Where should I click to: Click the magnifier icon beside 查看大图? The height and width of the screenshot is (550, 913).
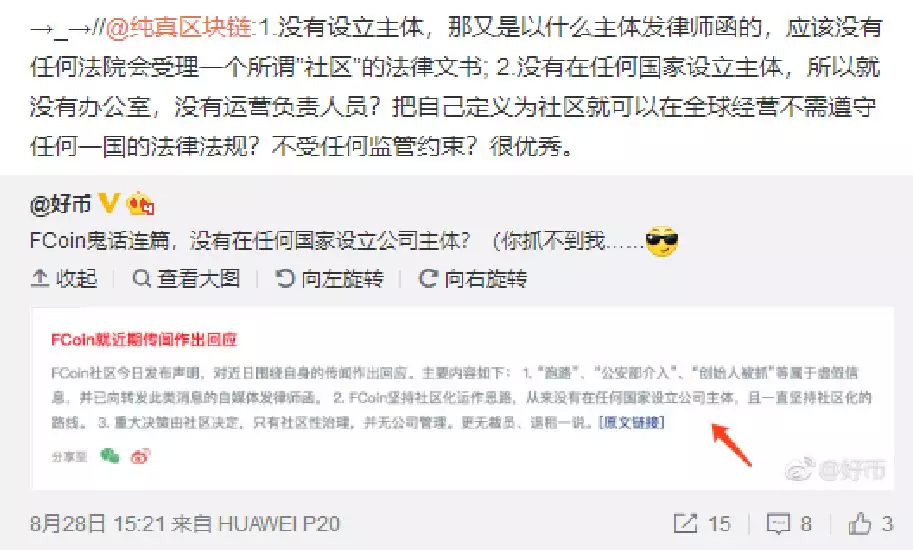coord(141,279)
